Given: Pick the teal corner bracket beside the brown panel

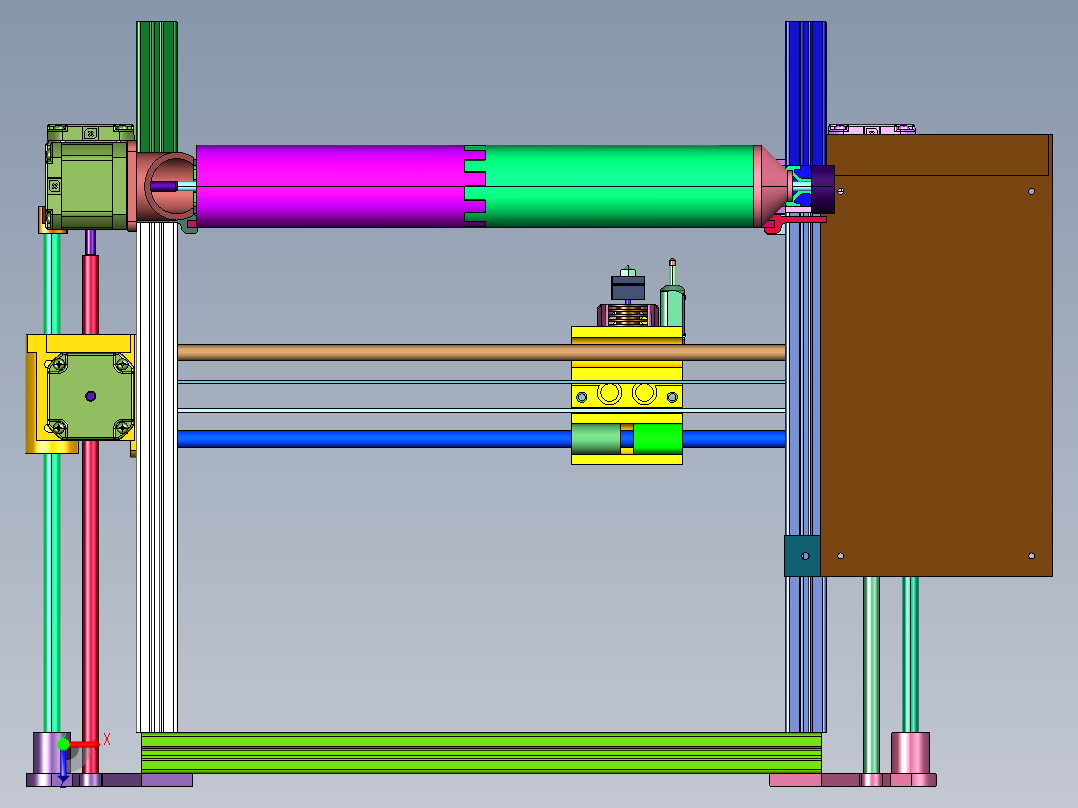Looking at the screenshot, I should point(802,556).
